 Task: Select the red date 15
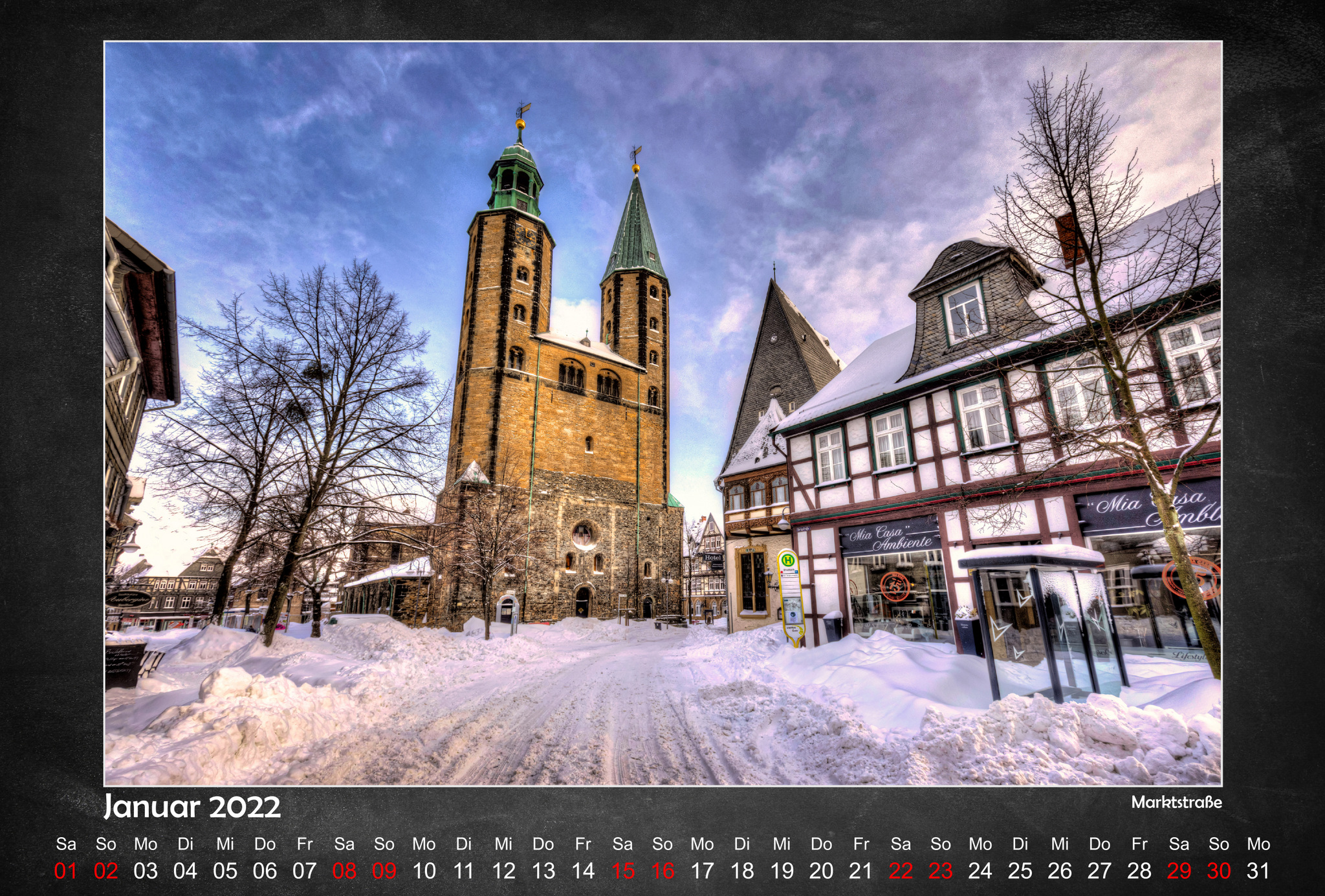(623, 871)
